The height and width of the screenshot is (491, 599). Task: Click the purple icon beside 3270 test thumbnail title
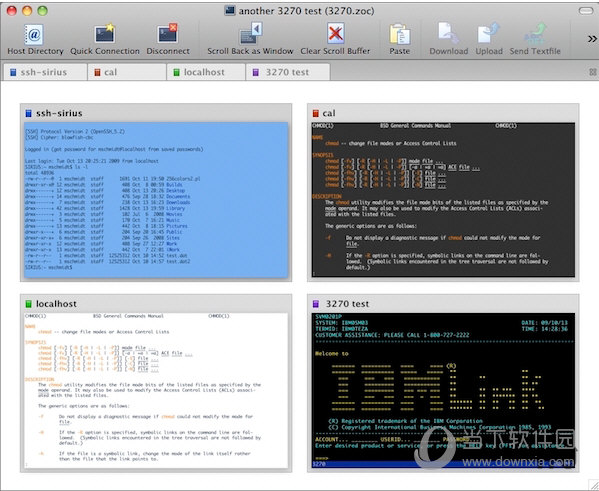(x=316, y=304)
